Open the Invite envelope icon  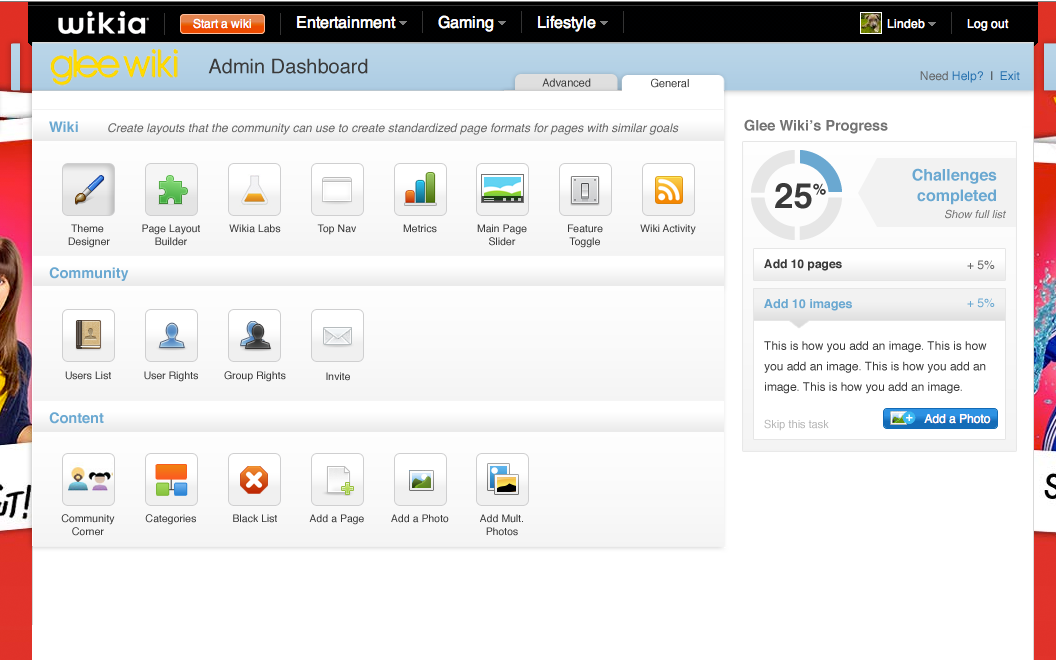337,335
